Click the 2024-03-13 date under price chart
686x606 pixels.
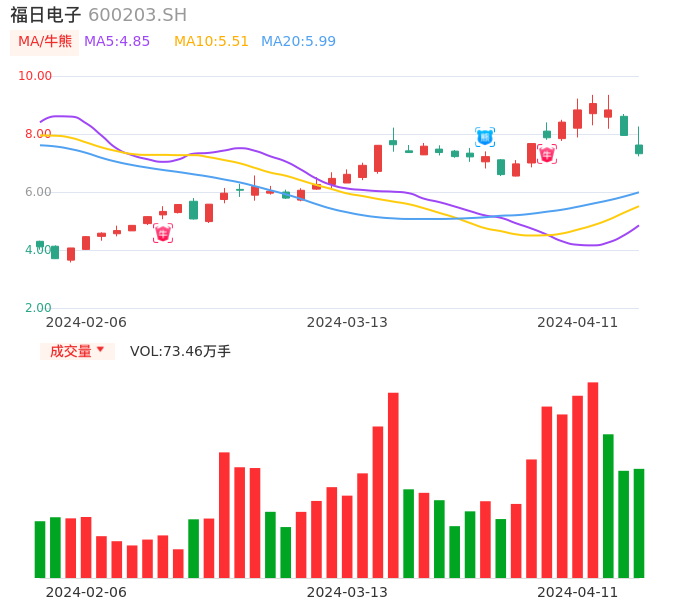click(x=347, y=323)
